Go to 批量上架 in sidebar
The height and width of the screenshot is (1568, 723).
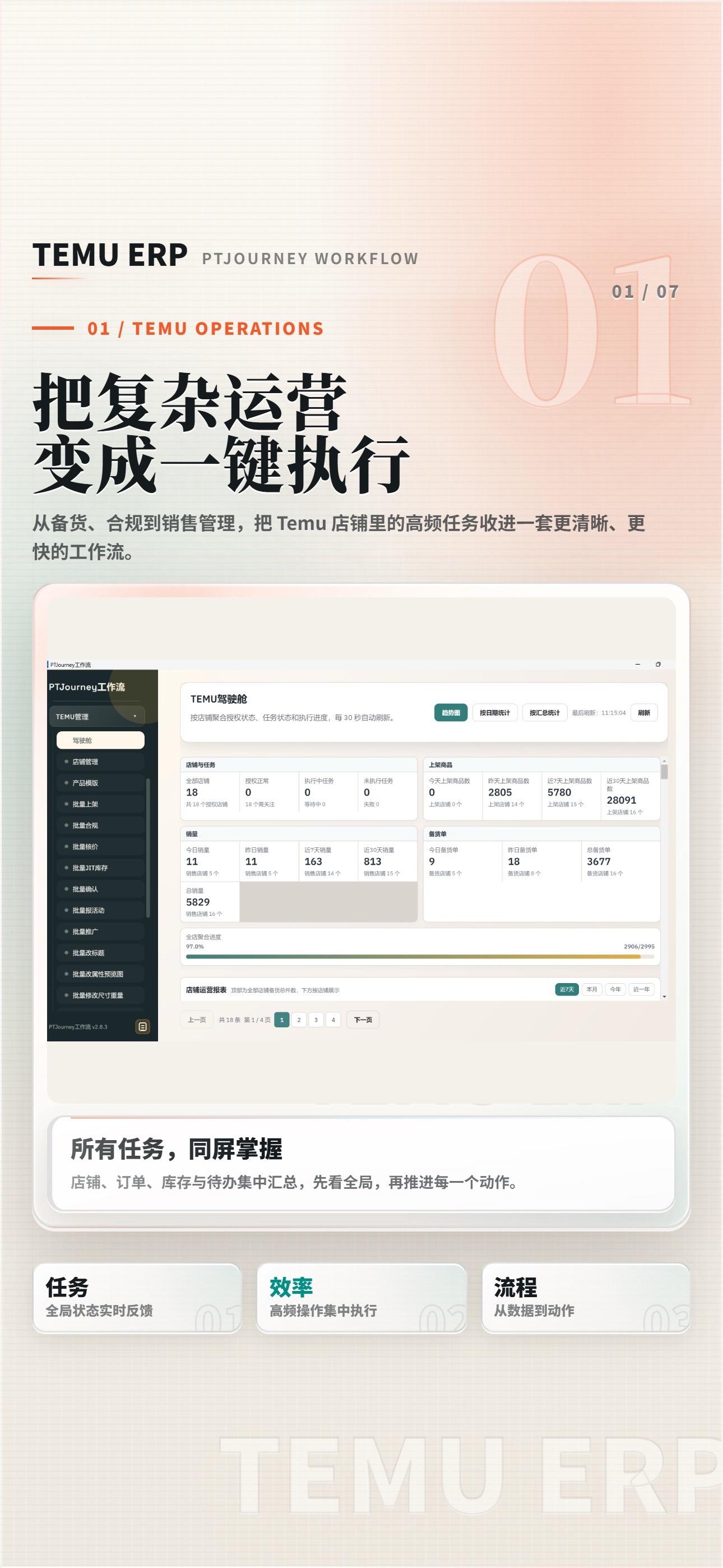(100, 804)
